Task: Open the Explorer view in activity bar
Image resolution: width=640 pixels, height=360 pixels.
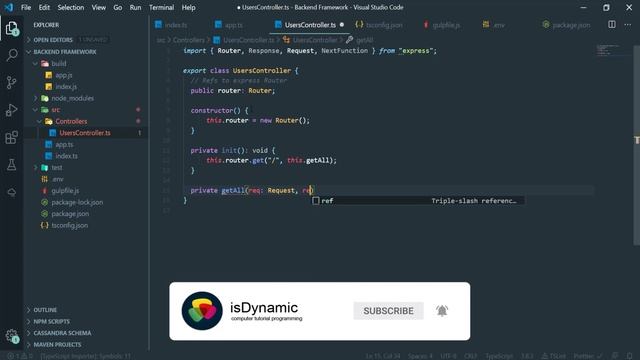Action: click(12, 28)
